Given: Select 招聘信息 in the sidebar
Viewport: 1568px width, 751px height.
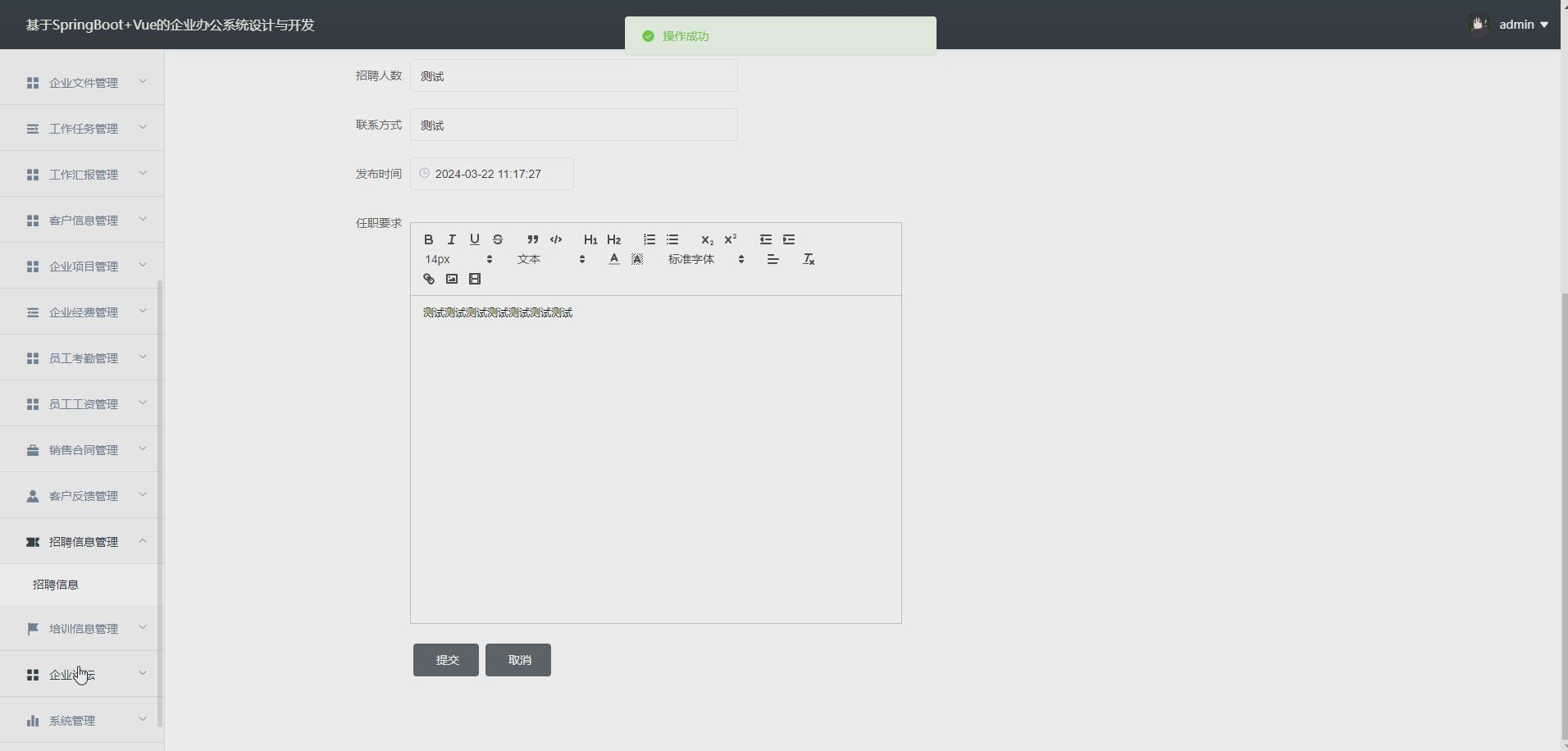Looking at the screenshot, I should click(56, 584).
